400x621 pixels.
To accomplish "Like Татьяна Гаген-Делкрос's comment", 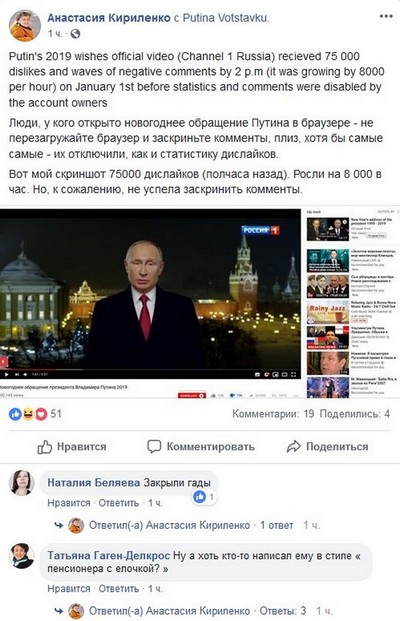I will 69,589.
